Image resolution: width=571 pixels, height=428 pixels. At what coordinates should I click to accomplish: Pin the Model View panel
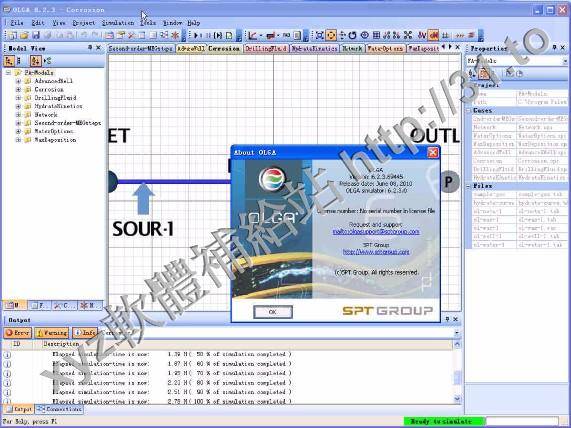[90, 48]
